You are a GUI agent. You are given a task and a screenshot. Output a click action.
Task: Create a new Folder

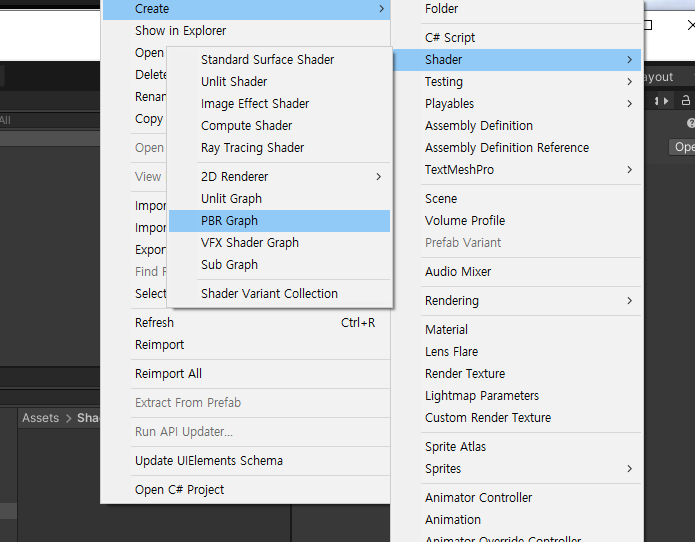pyautogui.click(x=517, y=9)
